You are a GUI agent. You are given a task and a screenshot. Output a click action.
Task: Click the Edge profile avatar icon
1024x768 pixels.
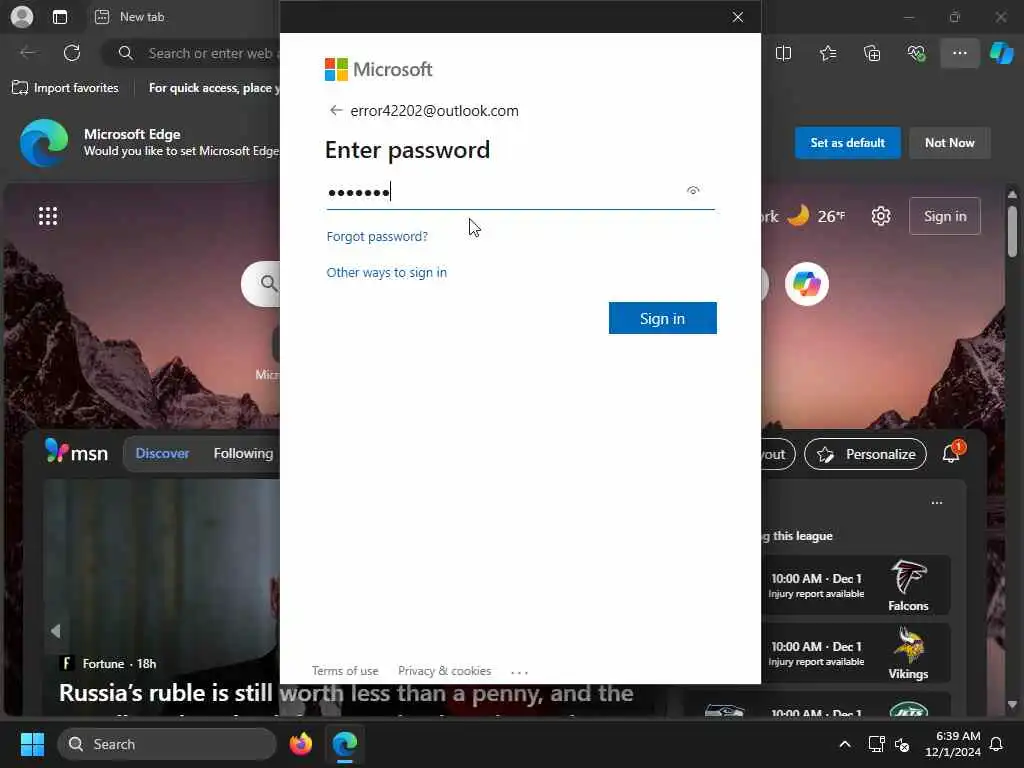coord(22,16)
